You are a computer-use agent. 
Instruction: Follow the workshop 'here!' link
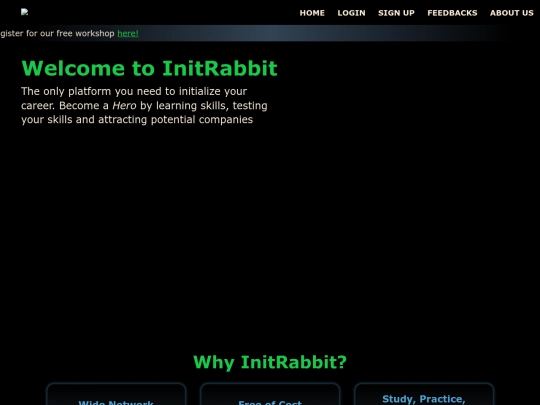tap(128, 33)
